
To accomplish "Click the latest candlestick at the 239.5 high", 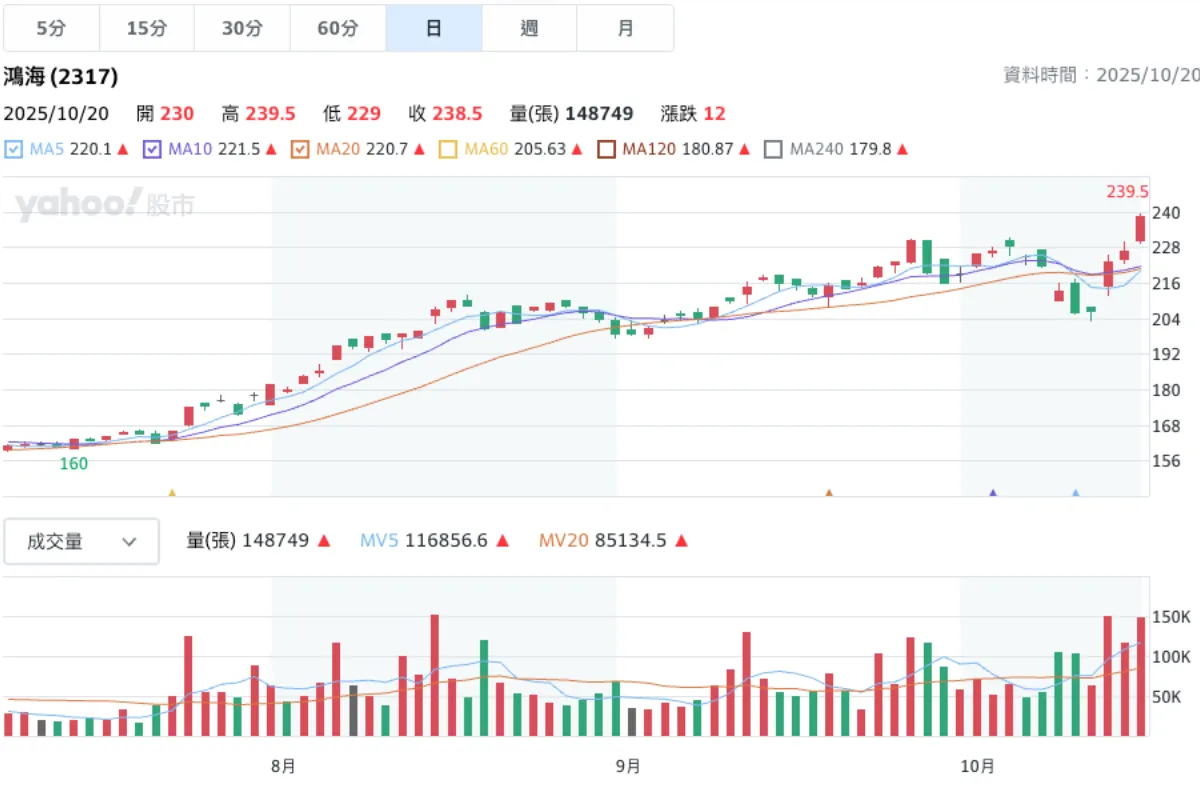I will coord(1140,228).
